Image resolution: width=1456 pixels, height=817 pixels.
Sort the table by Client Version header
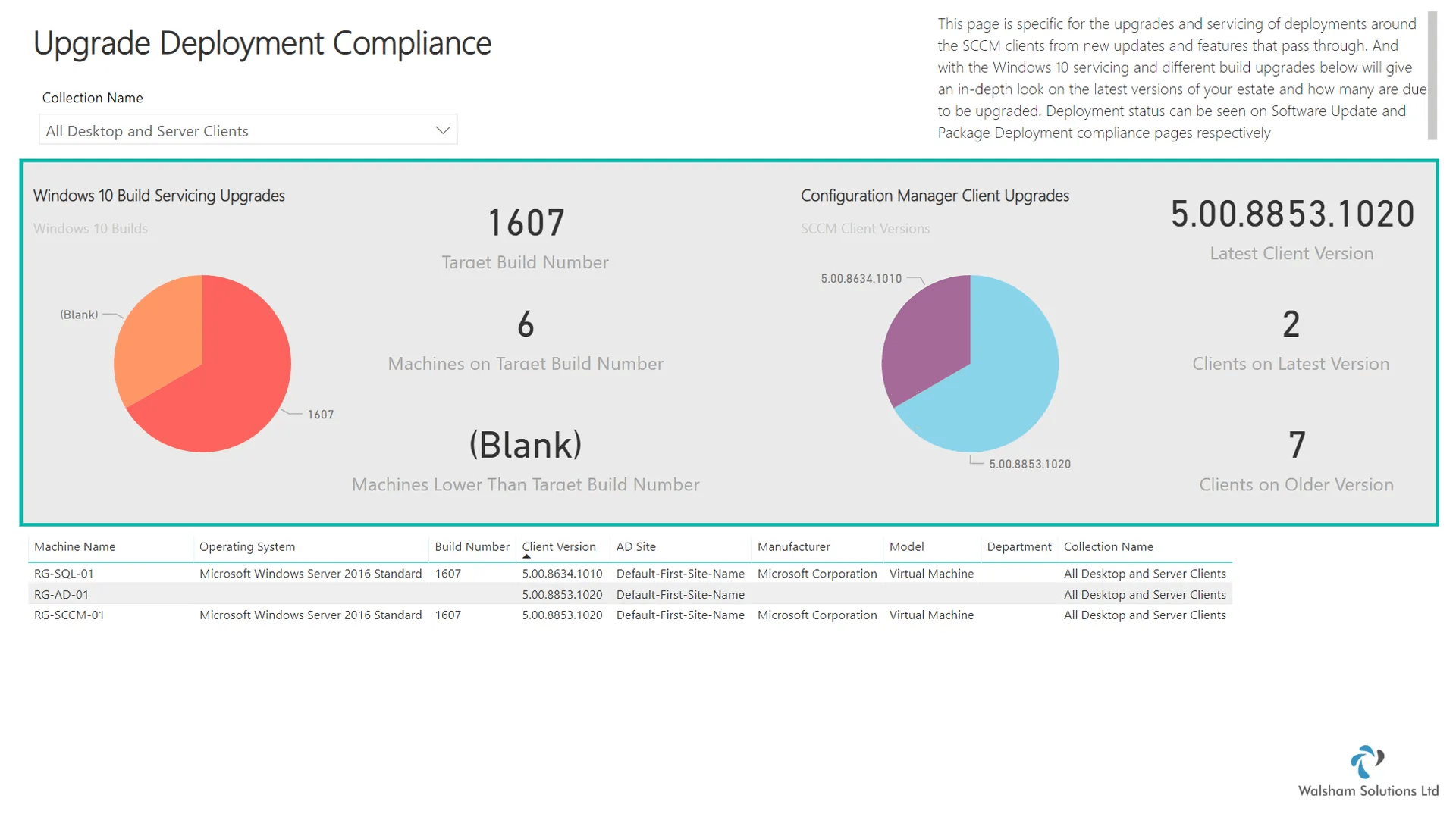point(560,546)
